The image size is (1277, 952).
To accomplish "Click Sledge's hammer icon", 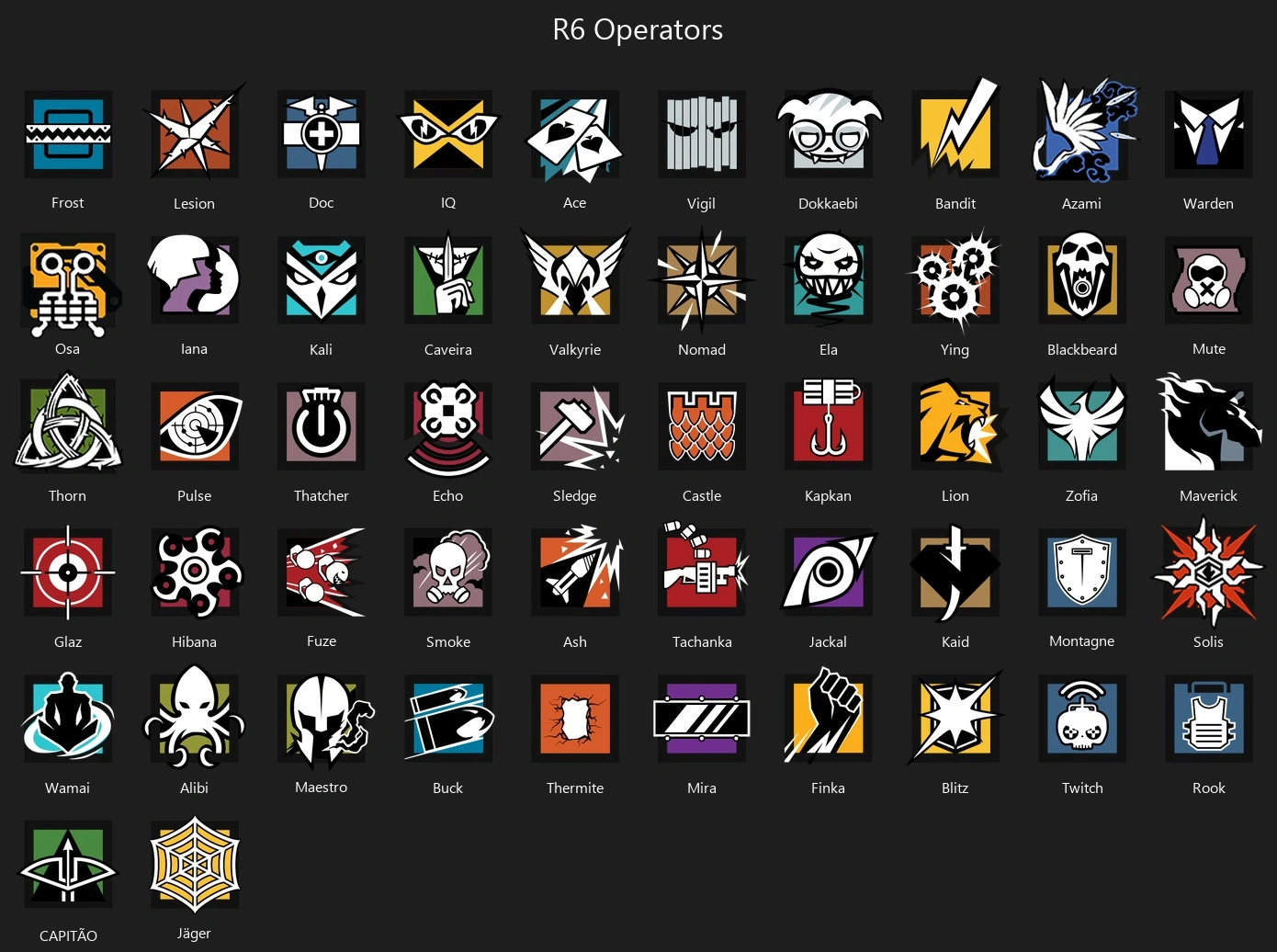I will (577, 426).
